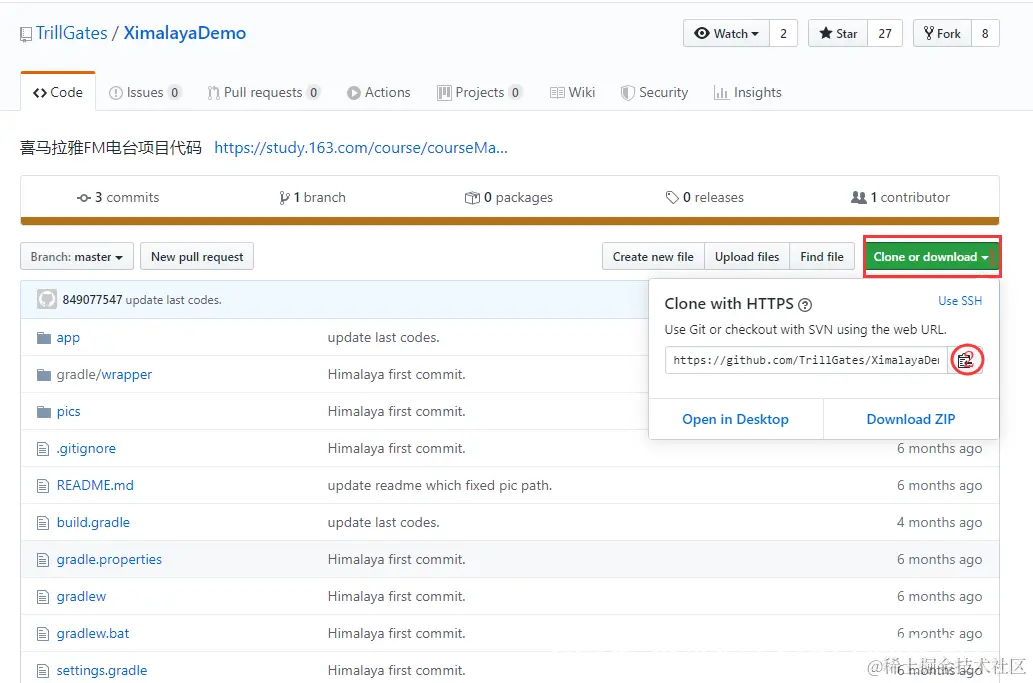Click the file icon of gradle.properties

(43, 559)
